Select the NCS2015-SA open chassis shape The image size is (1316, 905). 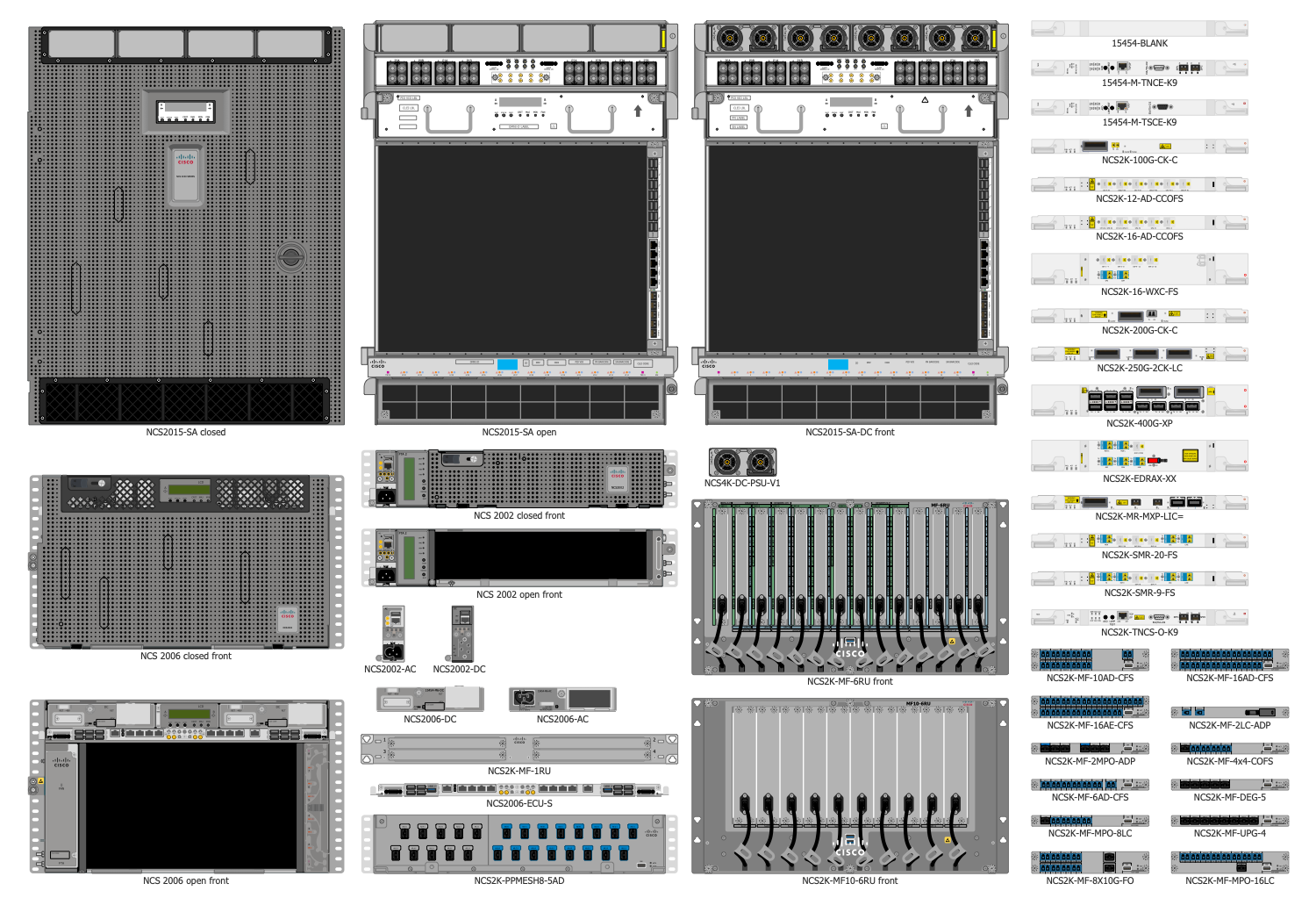click(x=519, y=223)
